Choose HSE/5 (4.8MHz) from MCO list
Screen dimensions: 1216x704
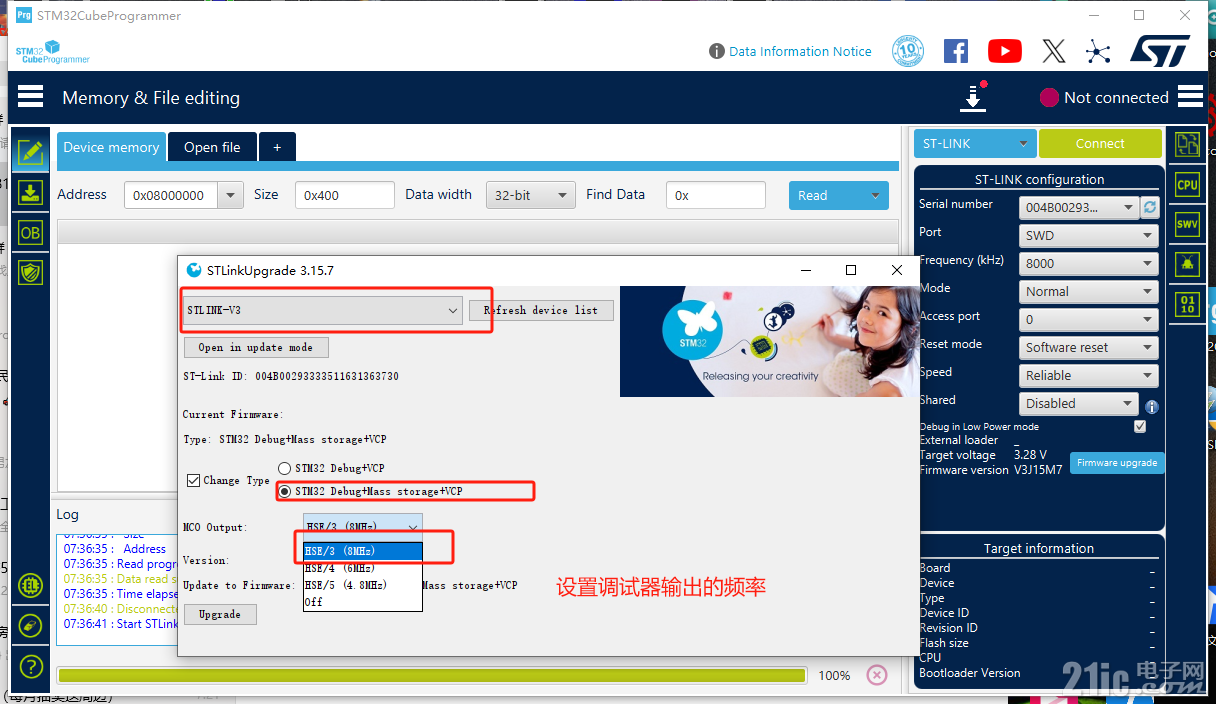click(x=363, y=585)
